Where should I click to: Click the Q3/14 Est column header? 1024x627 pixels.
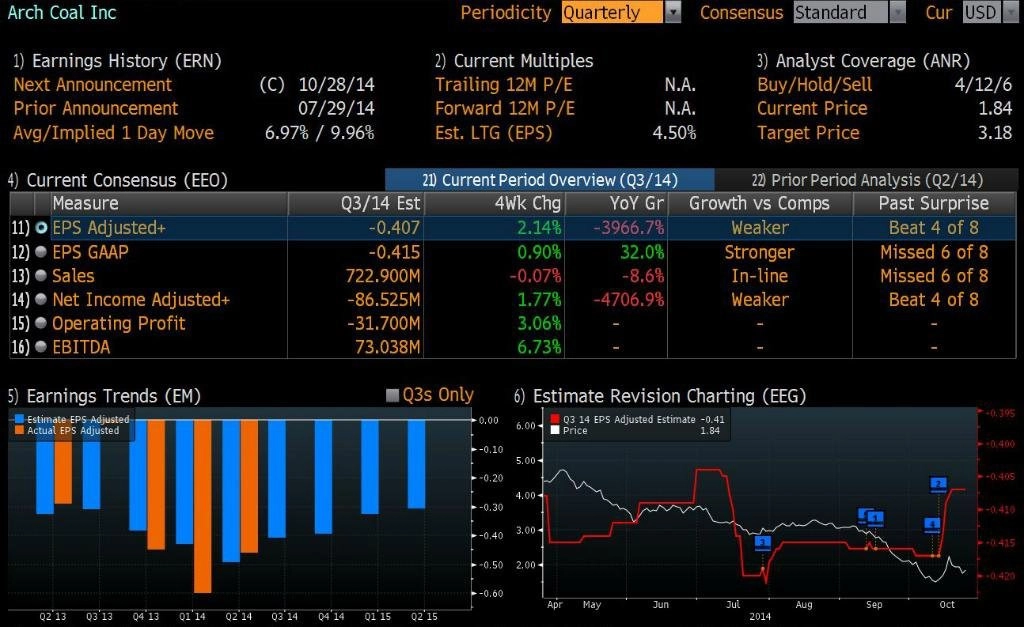coord(356,204)
